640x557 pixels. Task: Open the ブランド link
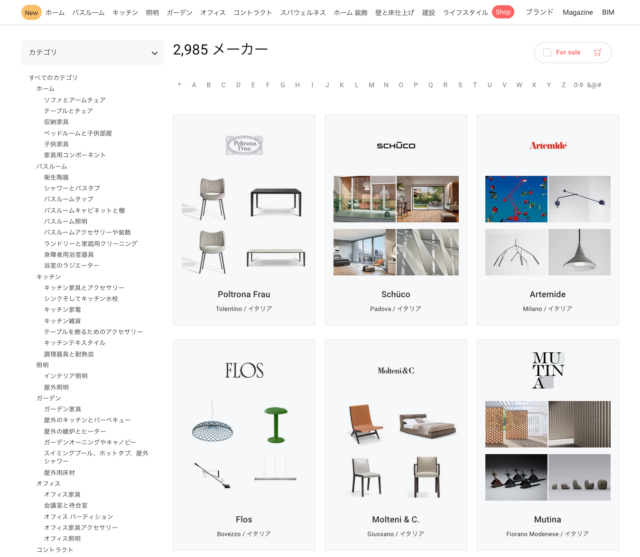[x=539, y=12]
